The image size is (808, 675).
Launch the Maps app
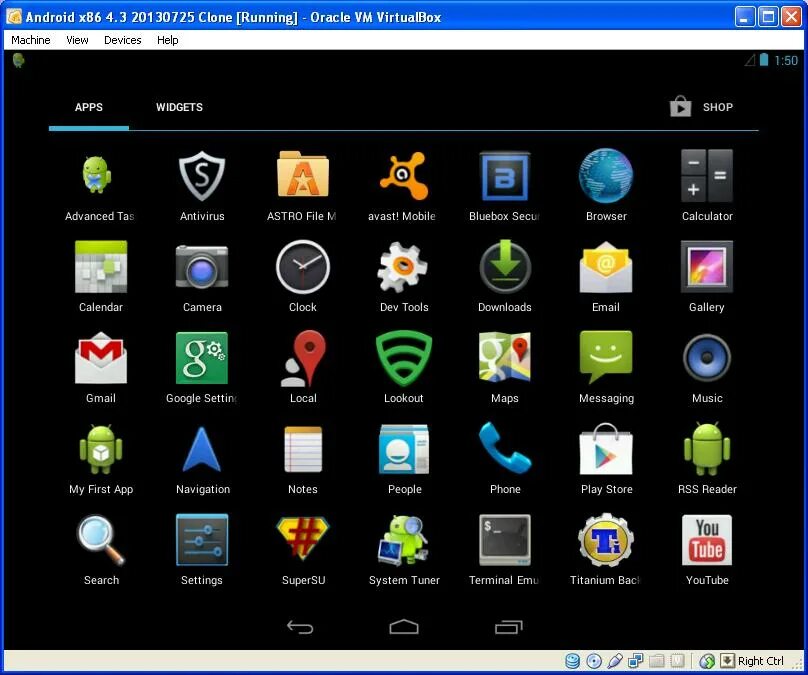coord(504,357)
